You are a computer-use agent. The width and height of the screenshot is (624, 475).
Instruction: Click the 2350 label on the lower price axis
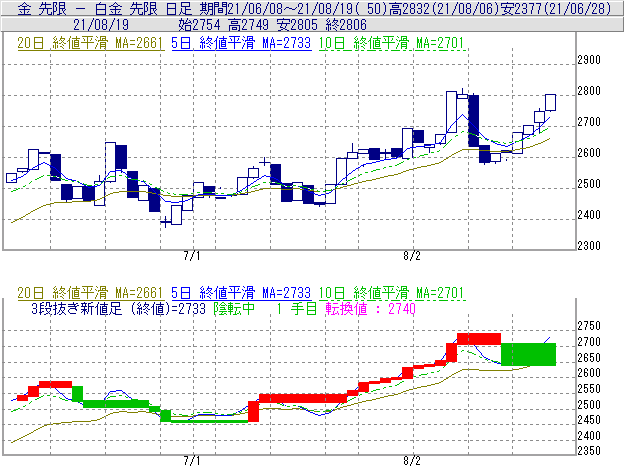coord(589,451)
